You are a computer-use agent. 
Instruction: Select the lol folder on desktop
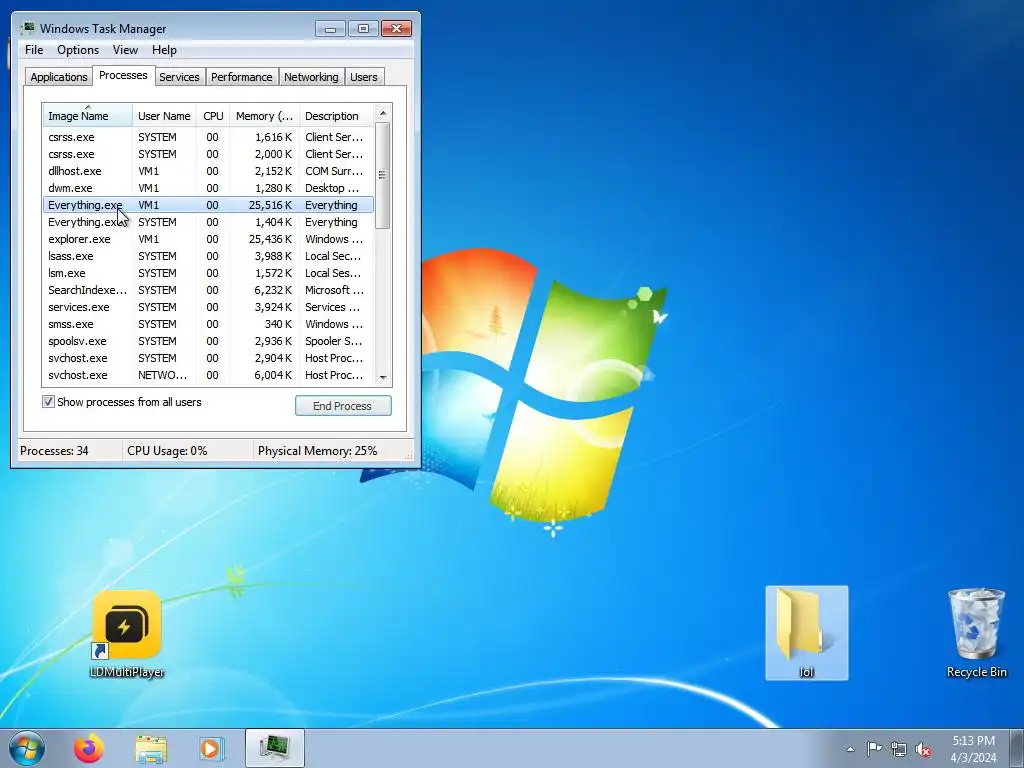[x=807, y=633]
